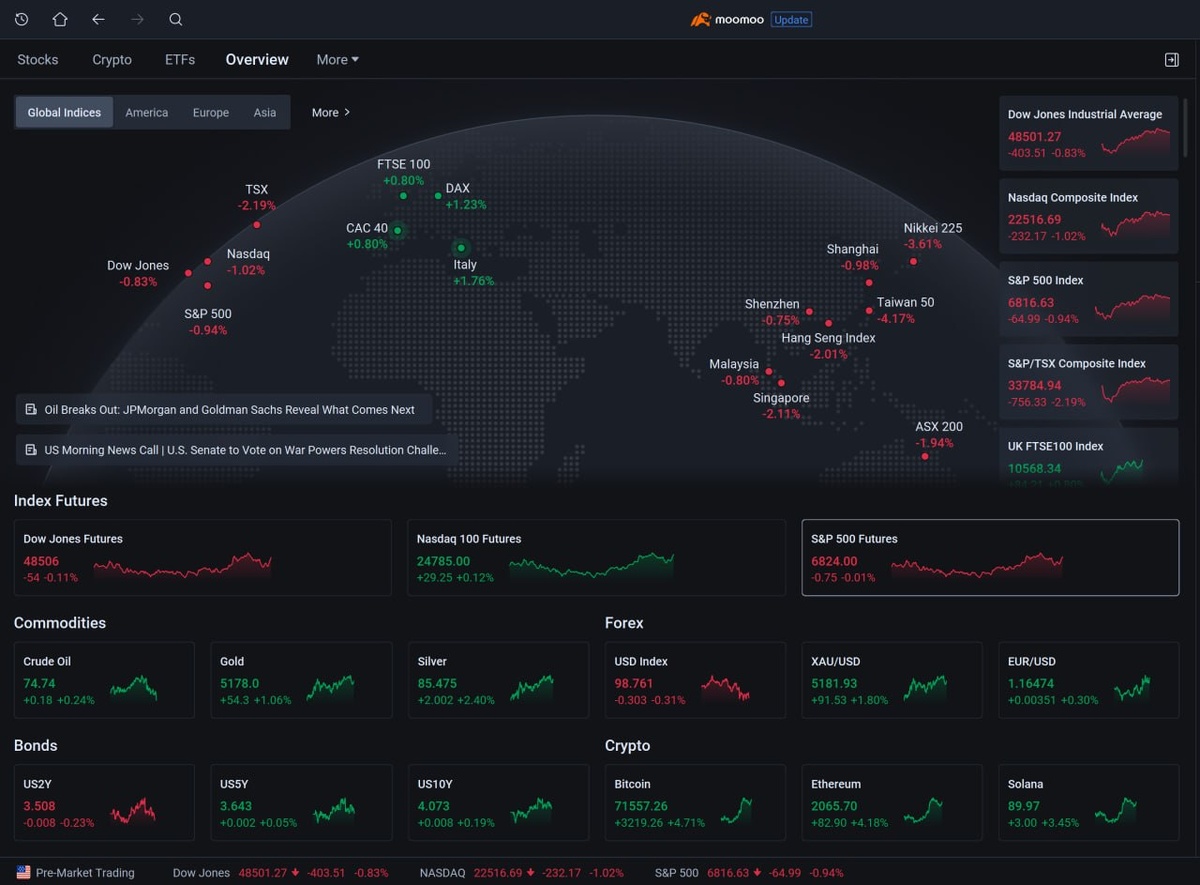This screenshot has height=885, width=1200.
Task: Open S&P 500 Futures card
Action: [x=990, y=558]
